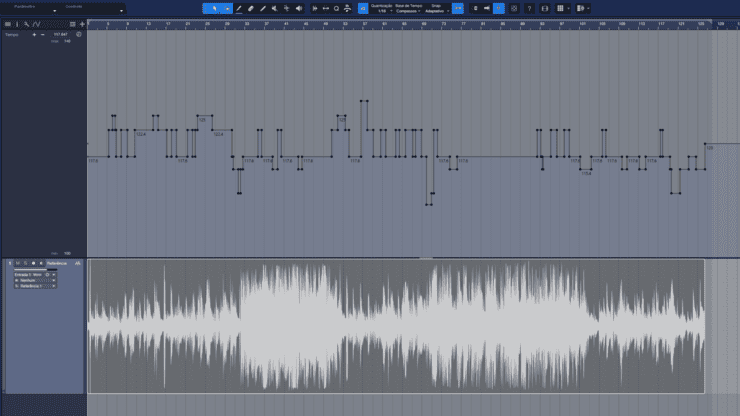
Task: Open the Snap Adaptativo dropdown
Action: [x=437, y=11]
